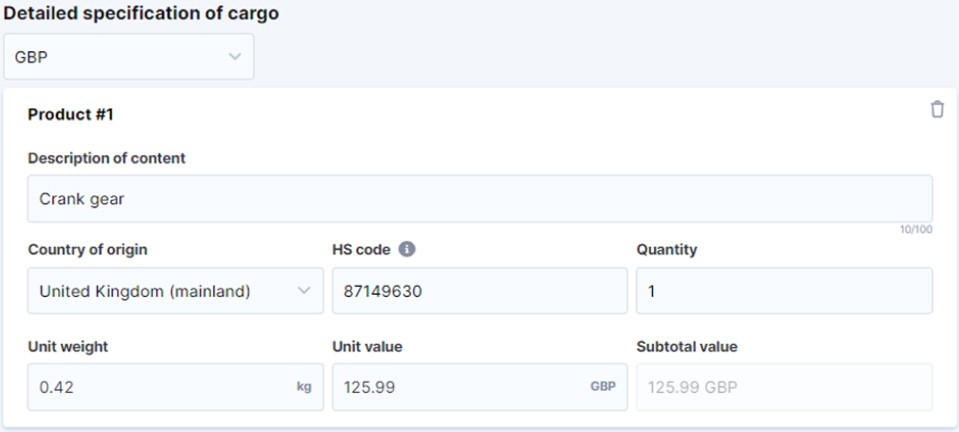Edit the Quantity field
Screen dimensions: 959x432
[x=785, y=291]
